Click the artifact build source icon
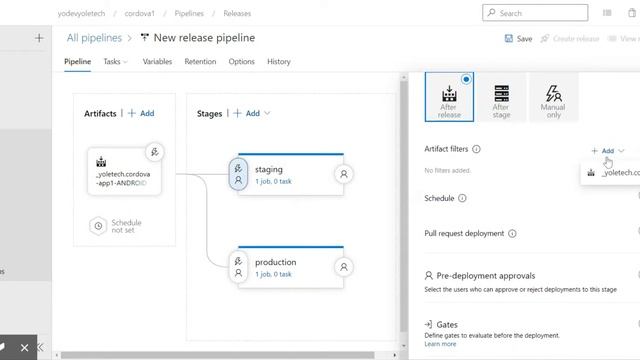 (101, 162)
